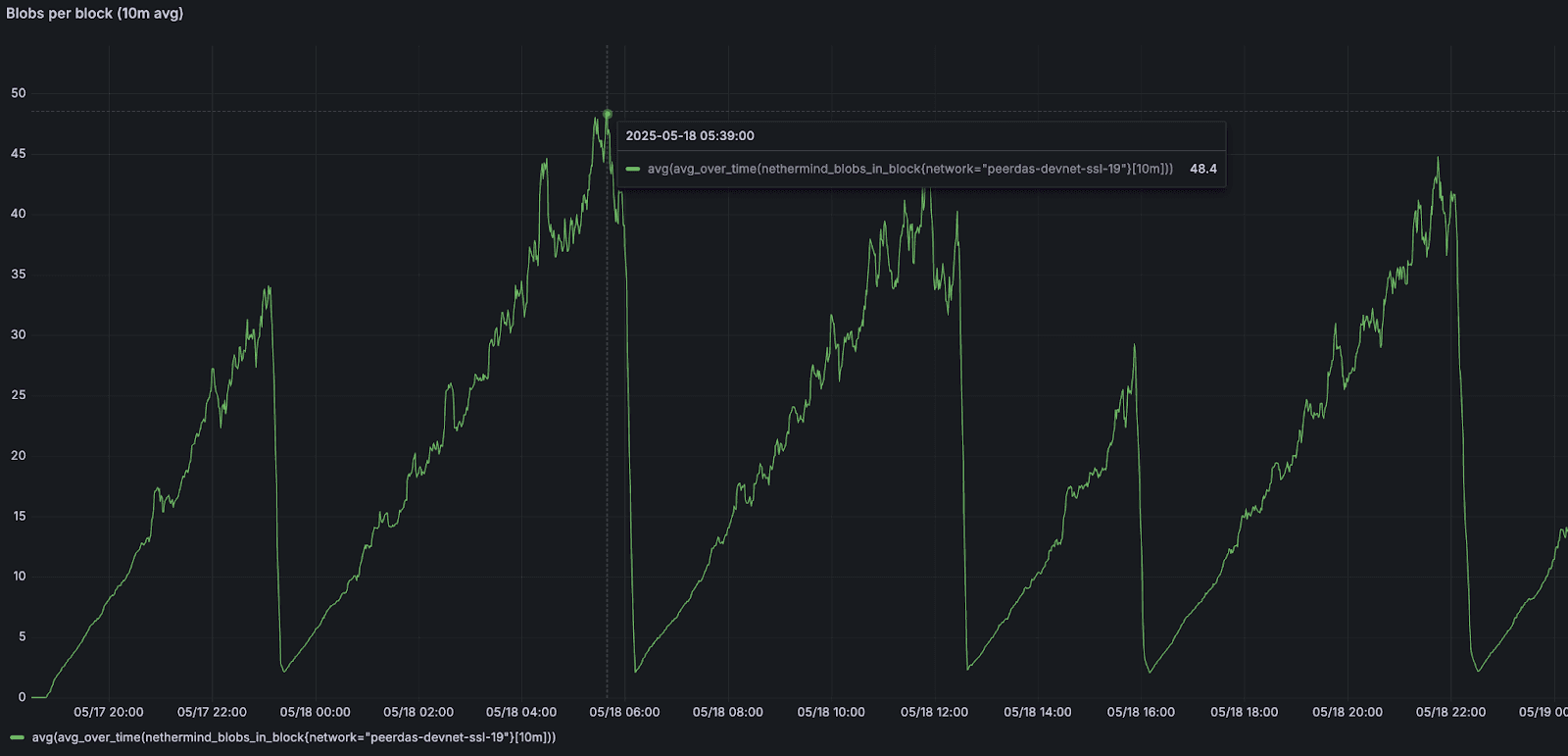This screenshot has height=756, width=1568.
Task: Click the "Blobs per block (10m avg)" panel title
Action: [95, 14]
